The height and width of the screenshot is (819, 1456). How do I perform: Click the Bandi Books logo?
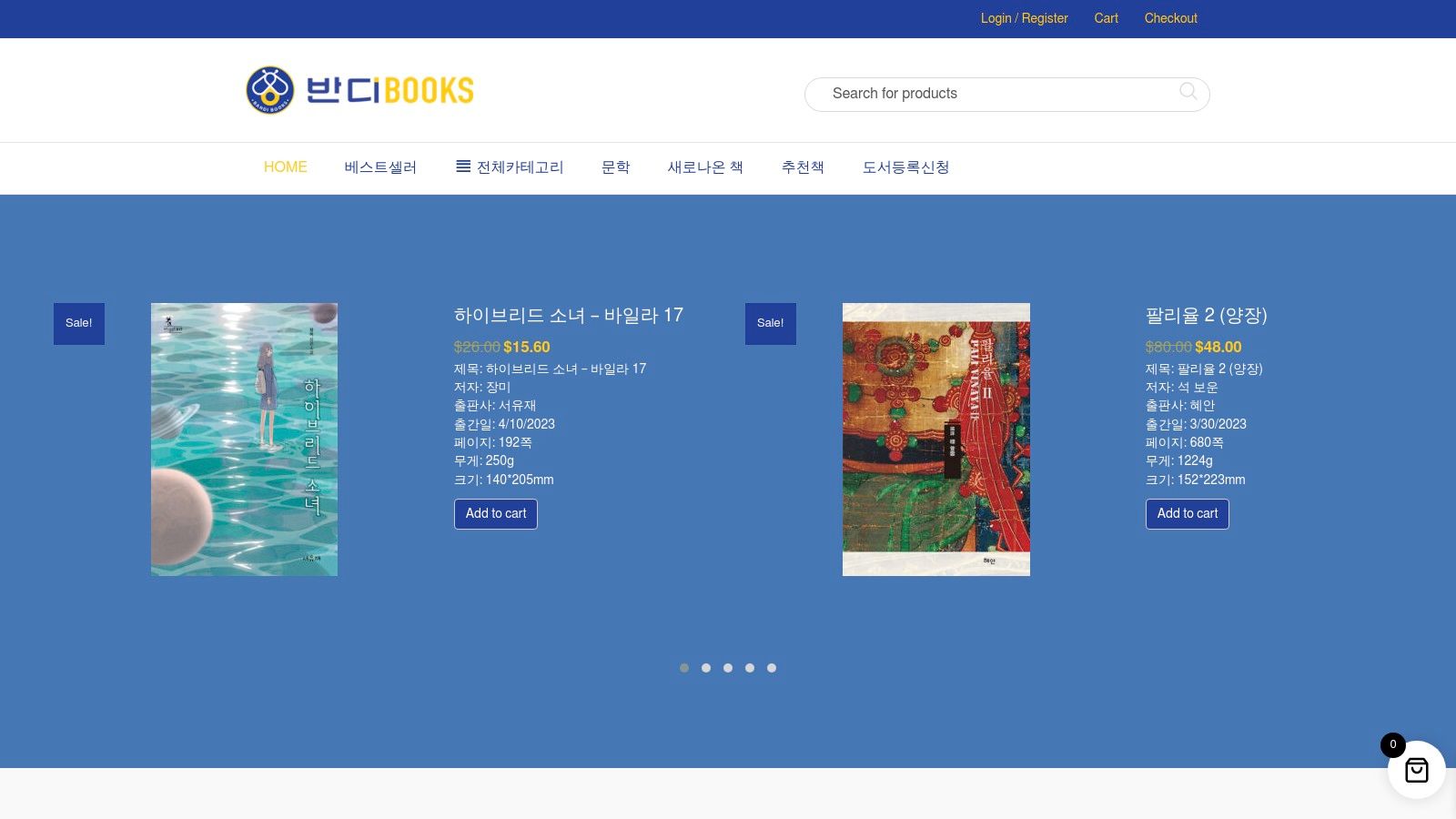(x=360, y=90)
